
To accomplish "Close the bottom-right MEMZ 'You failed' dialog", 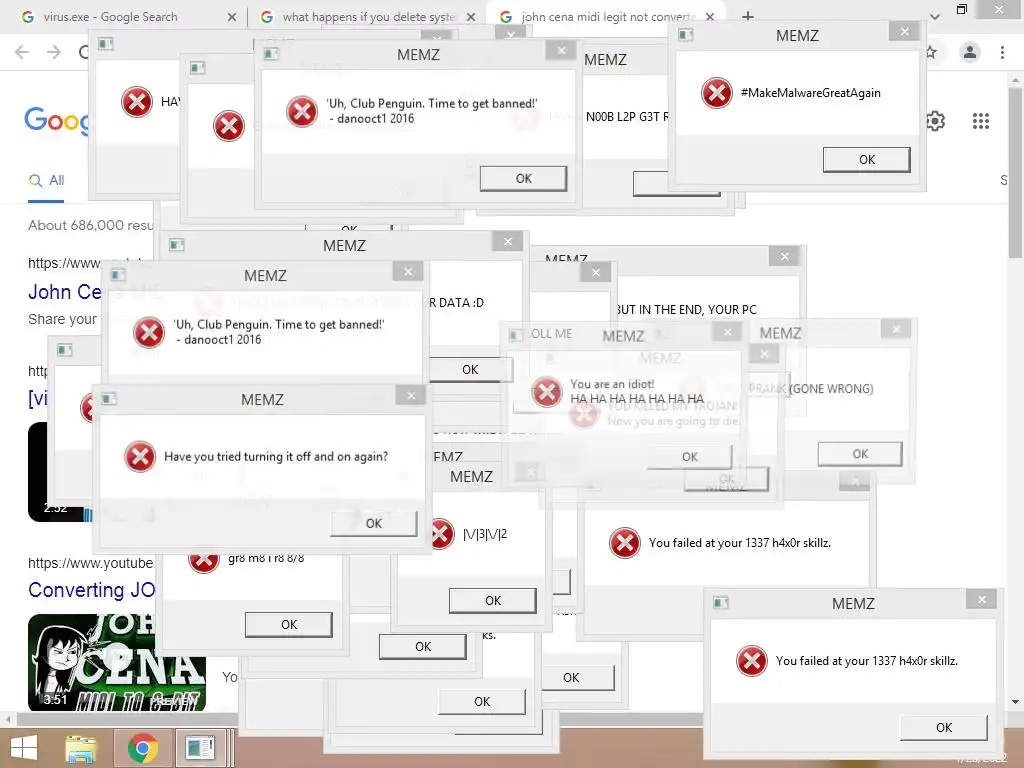I will (982, 600).
